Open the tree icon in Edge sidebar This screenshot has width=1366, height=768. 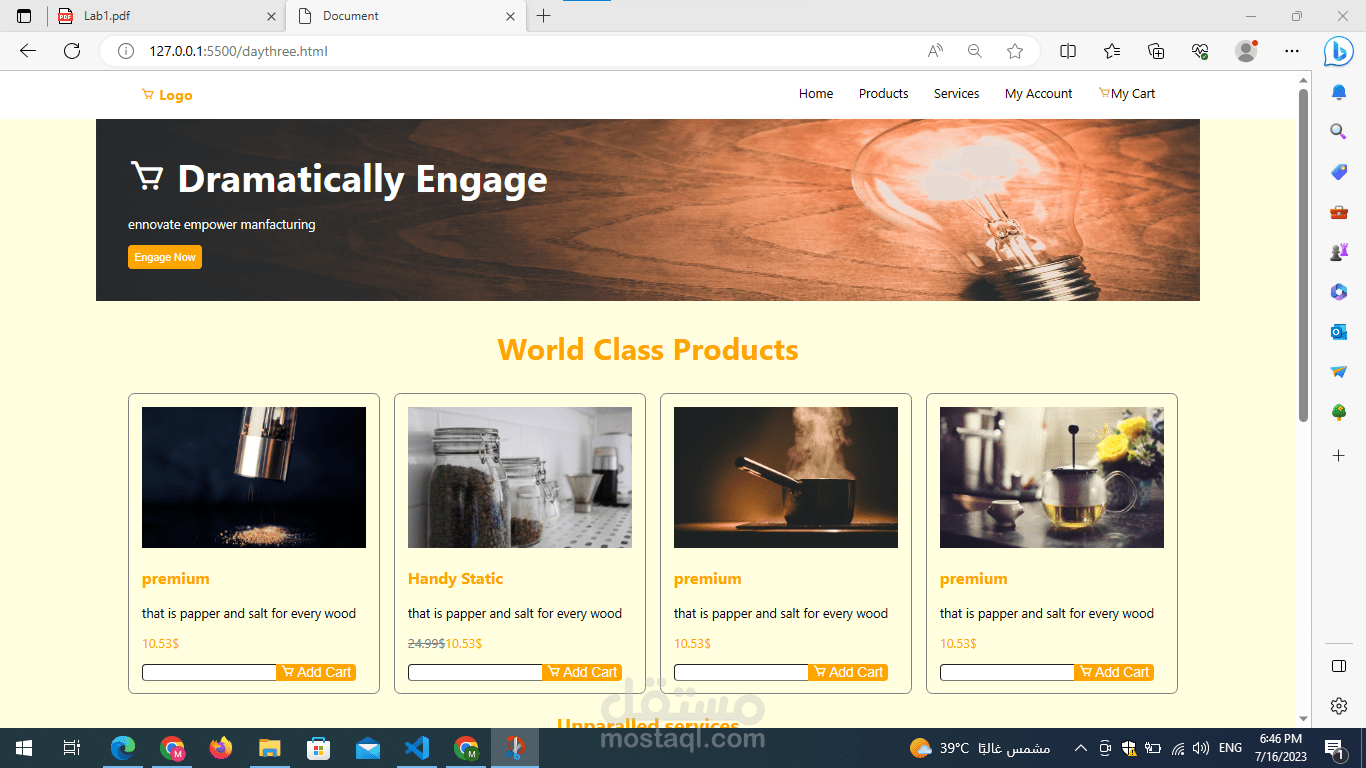coord(1339,412)
